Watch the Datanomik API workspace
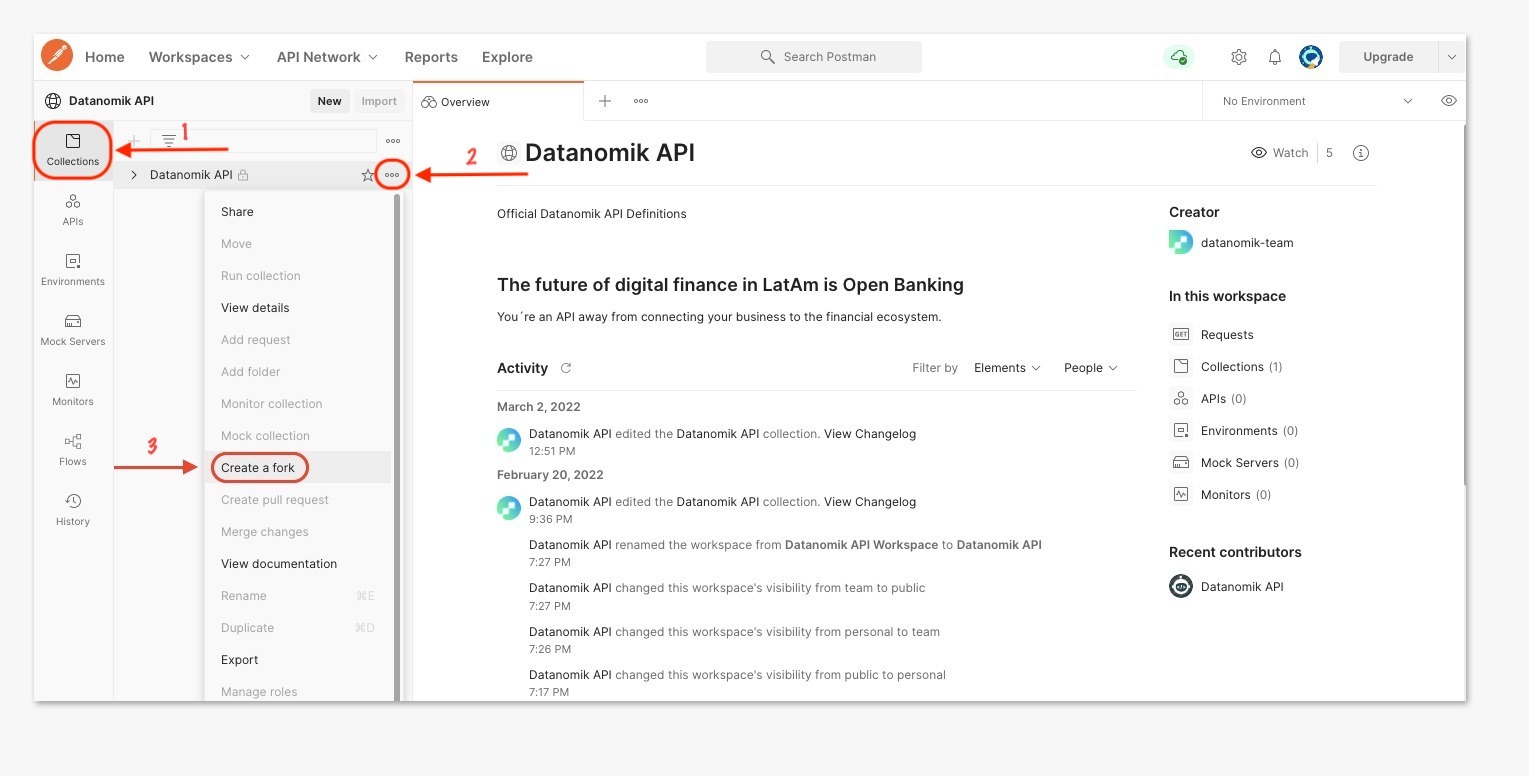Image resolution: width=1529 pixels, height=776 pixels. 1280,153
